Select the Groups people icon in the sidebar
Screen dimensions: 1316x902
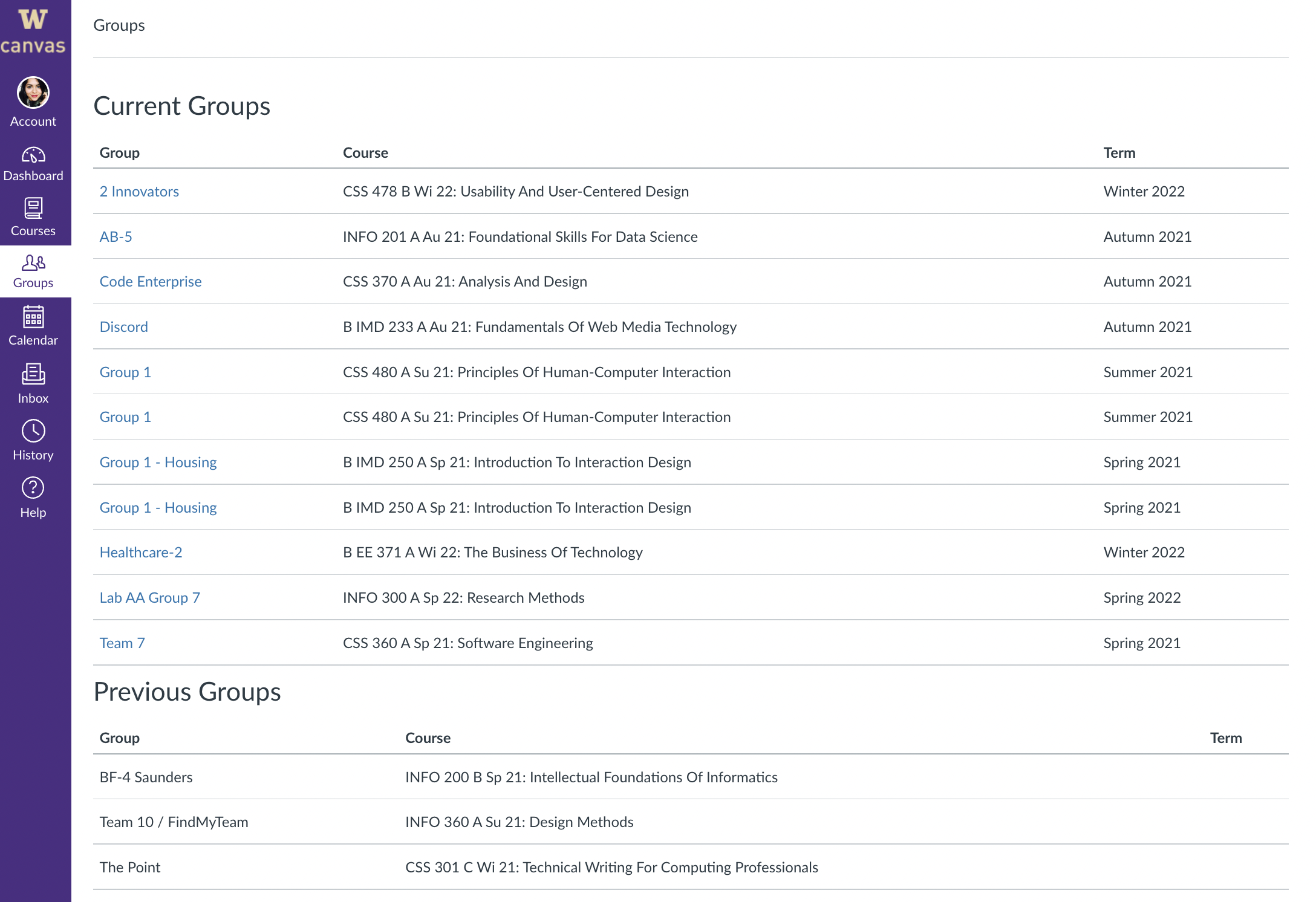(x=33, y=263)
